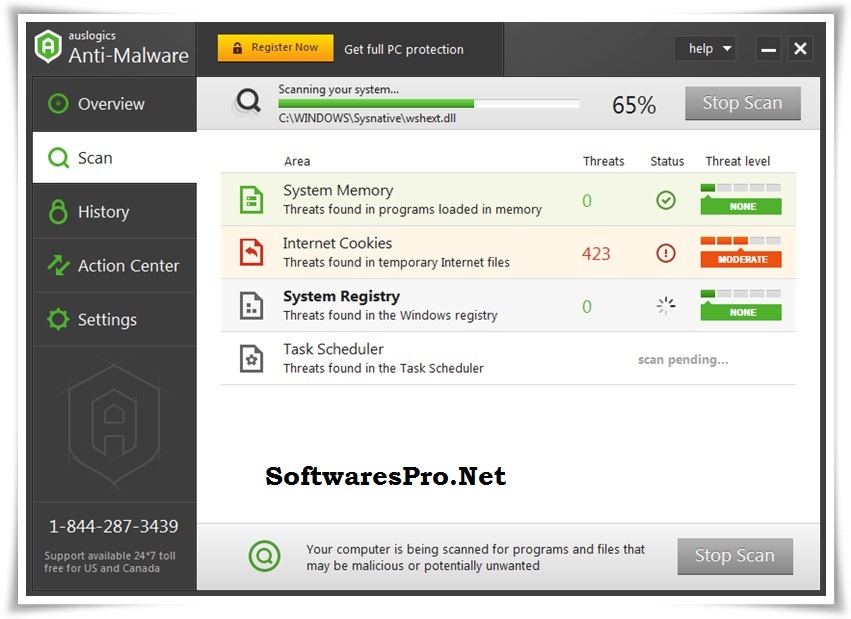The width and height of the screenshot is (851, 619).
Task: Click the green checkmark beside System Memory
Action: click(x=666, y=200)
